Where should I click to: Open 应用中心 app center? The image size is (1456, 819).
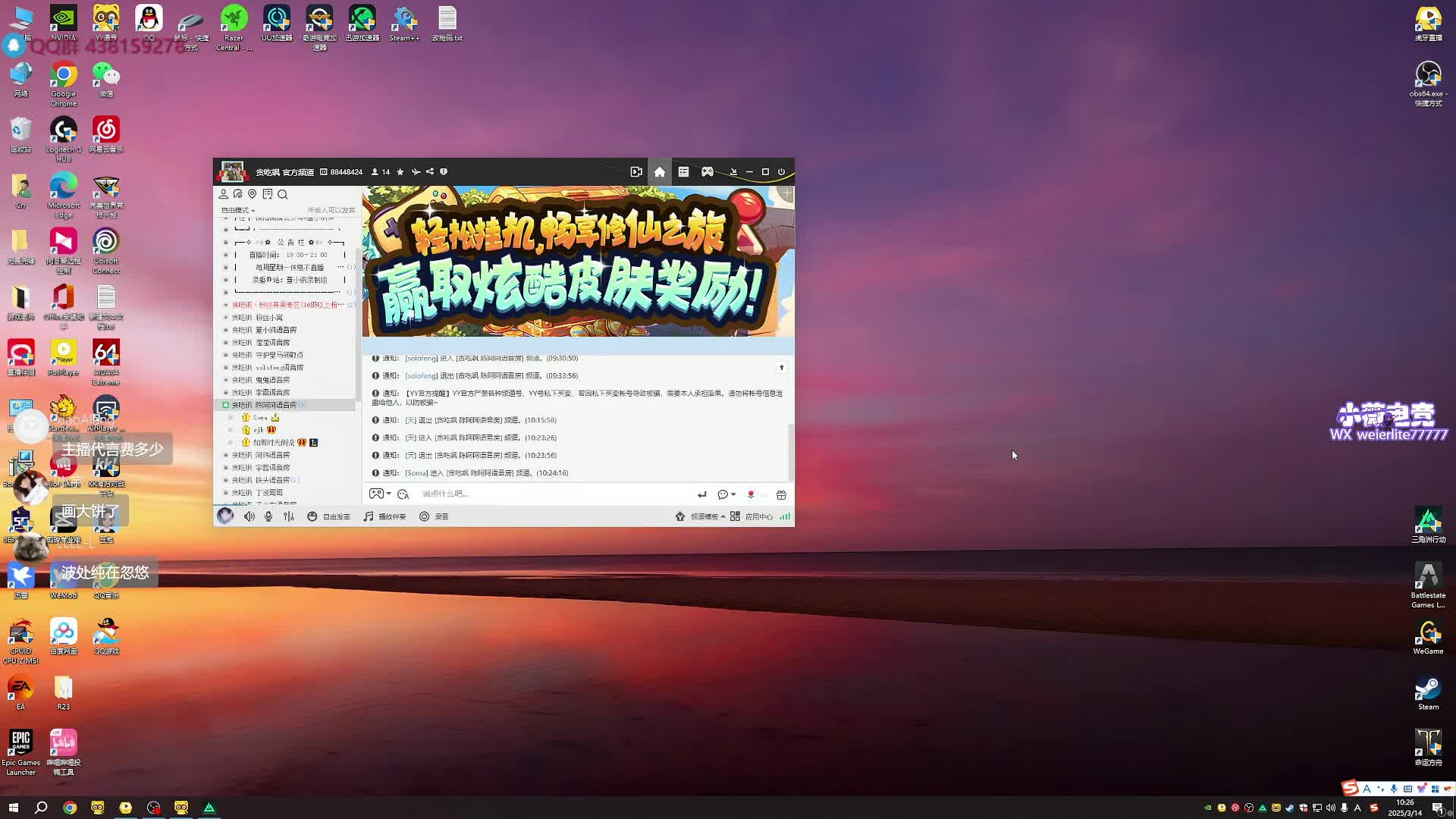[752, 516]
